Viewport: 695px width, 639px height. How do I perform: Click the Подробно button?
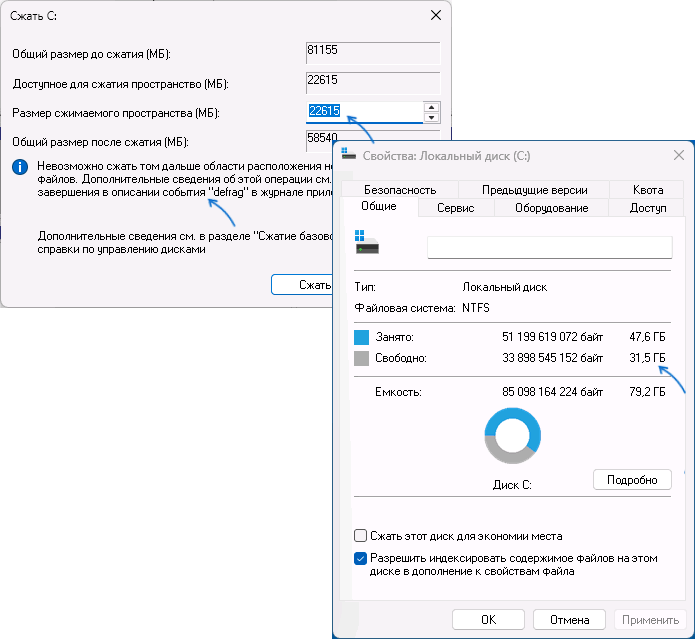(x=632, y=480)
